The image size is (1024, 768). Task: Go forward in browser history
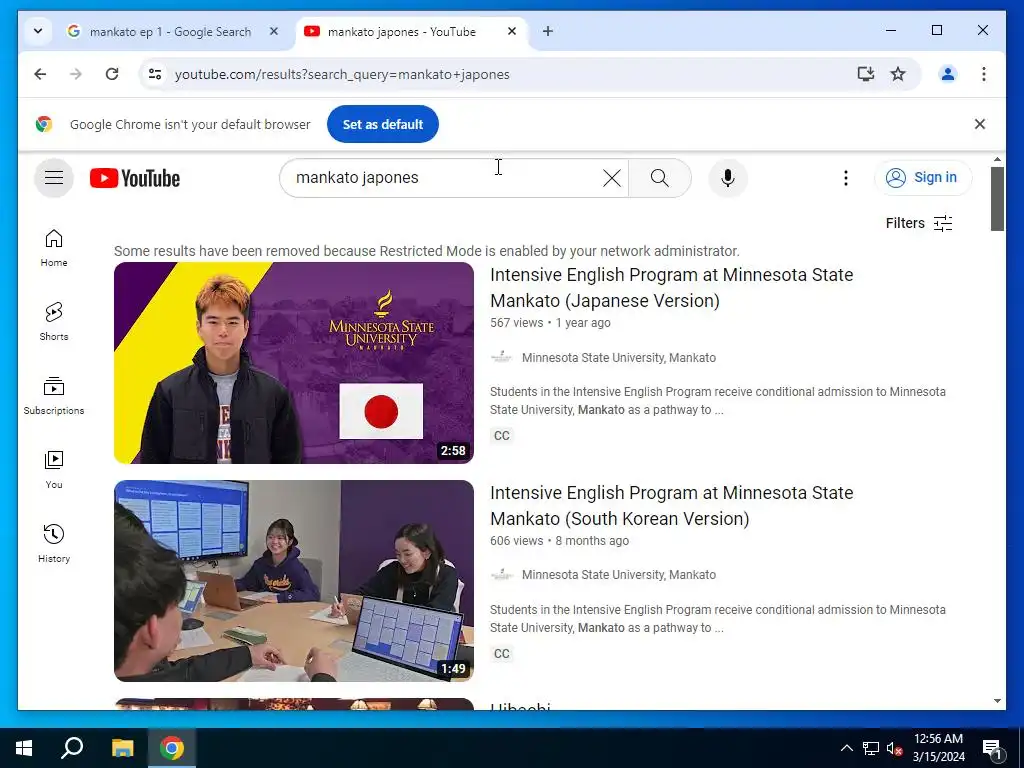coord(76,74)
